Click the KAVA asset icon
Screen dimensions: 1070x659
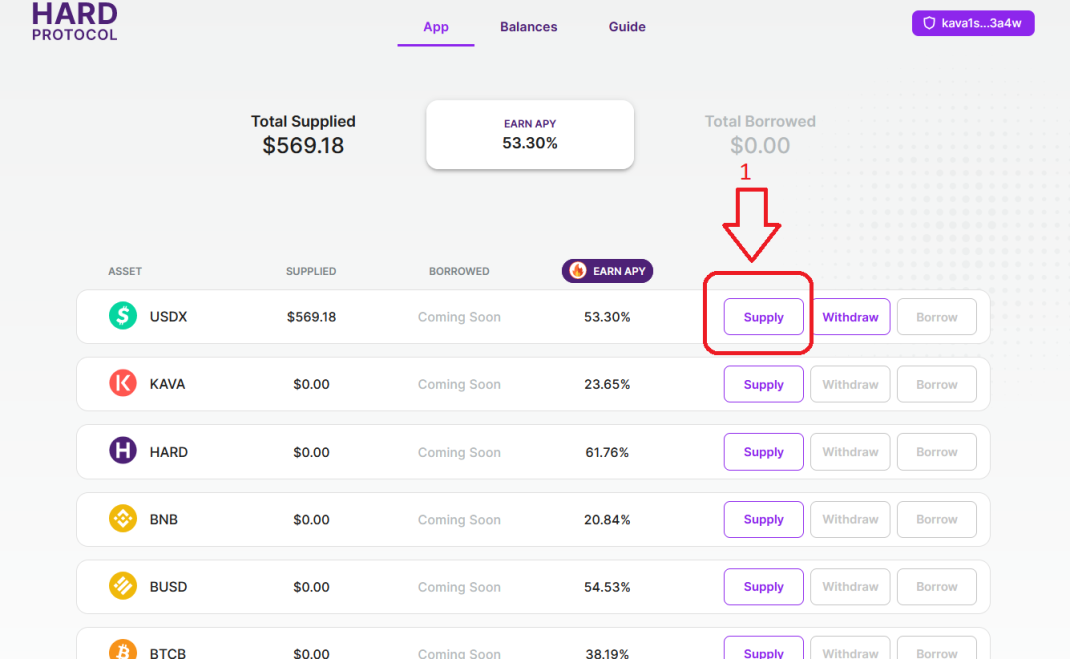[x=123, y=383]
